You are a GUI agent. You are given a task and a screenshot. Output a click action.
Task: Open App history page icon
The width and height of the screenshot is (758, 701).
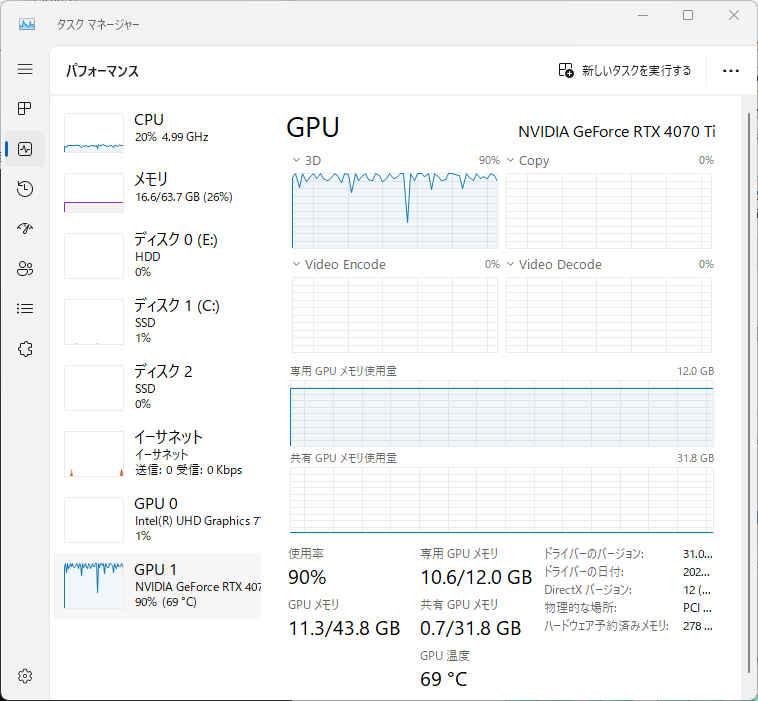click(25, 189)
